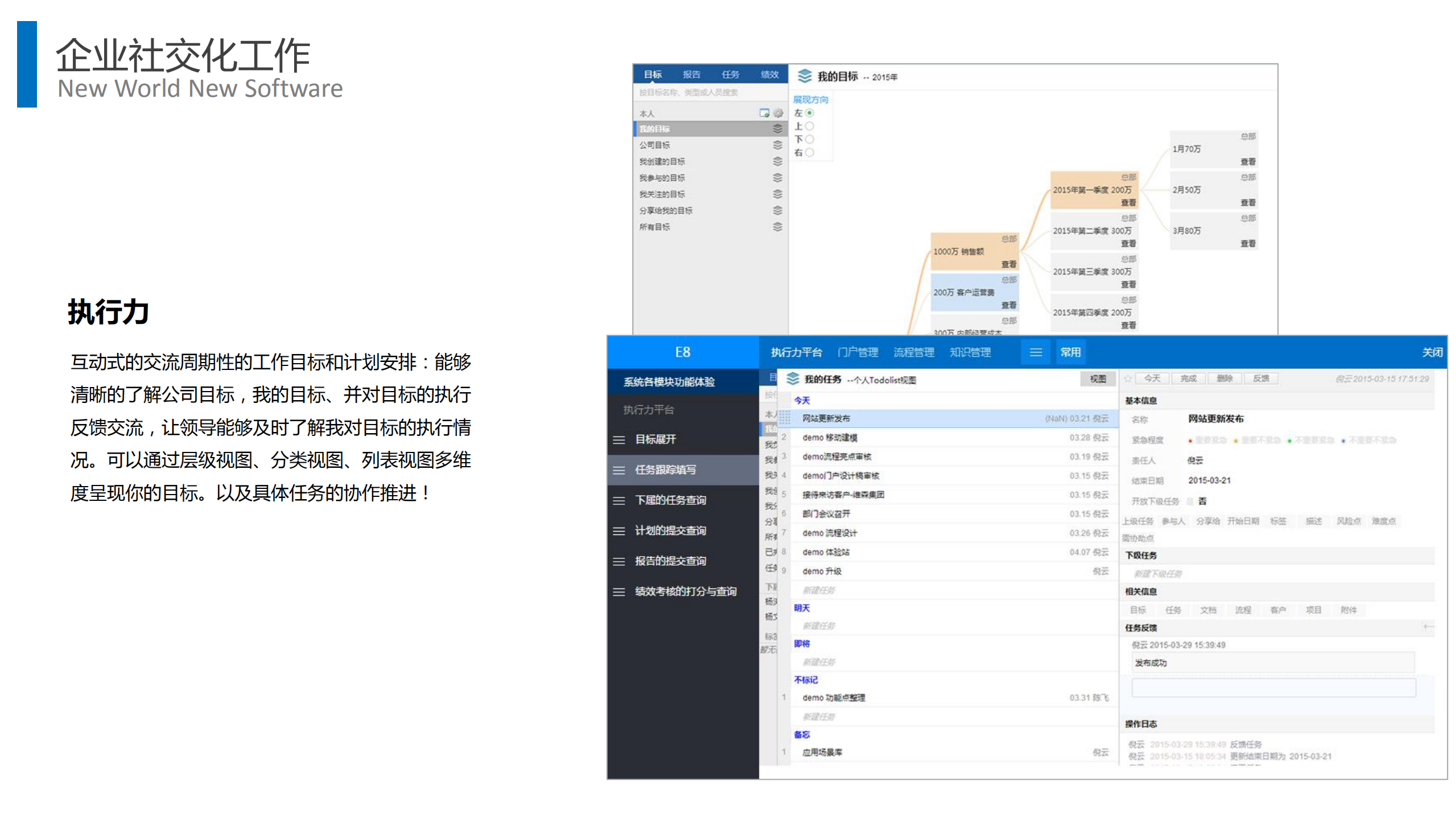Select the 左 display direction radio button
The height and width of the screenshot is (819, 1456).
(810, 113)
